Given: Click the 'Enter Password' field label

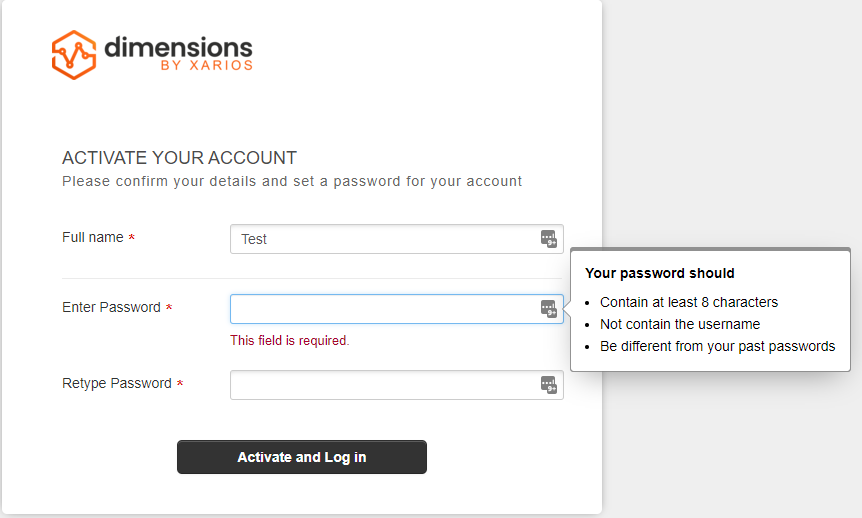Looking at the screenshot, I should (x=111, y=308).
